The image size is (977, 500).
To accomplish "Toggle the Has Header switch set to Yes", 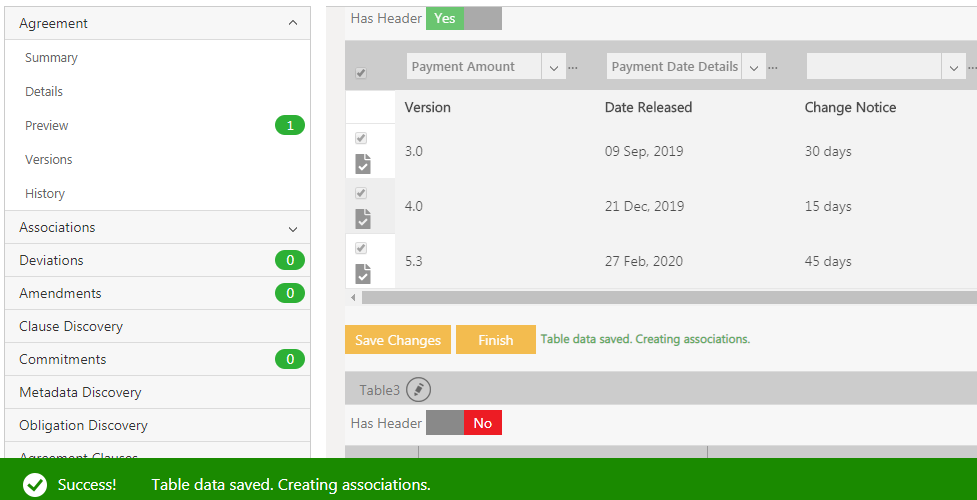I will (x=463, y=18).
